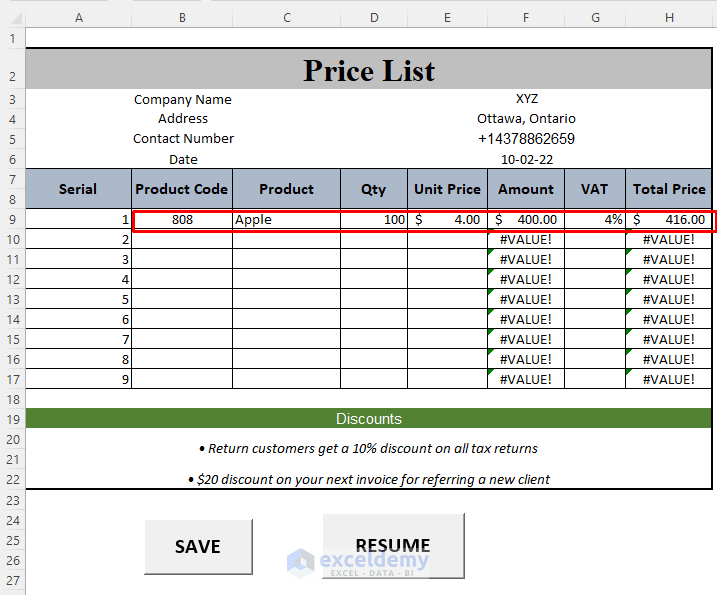Click the phone number +14378862659
The height and width of the screenshot is (595, 717).
coord(526,139)
